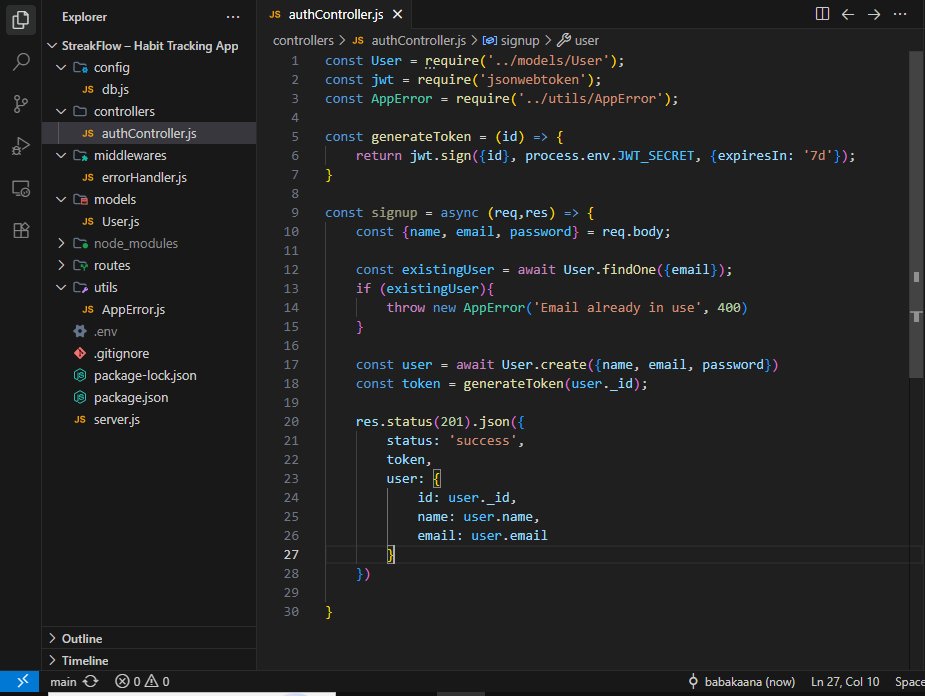Select the authController.js editor tab
925x696 pixels.
[x=335, y=14]
